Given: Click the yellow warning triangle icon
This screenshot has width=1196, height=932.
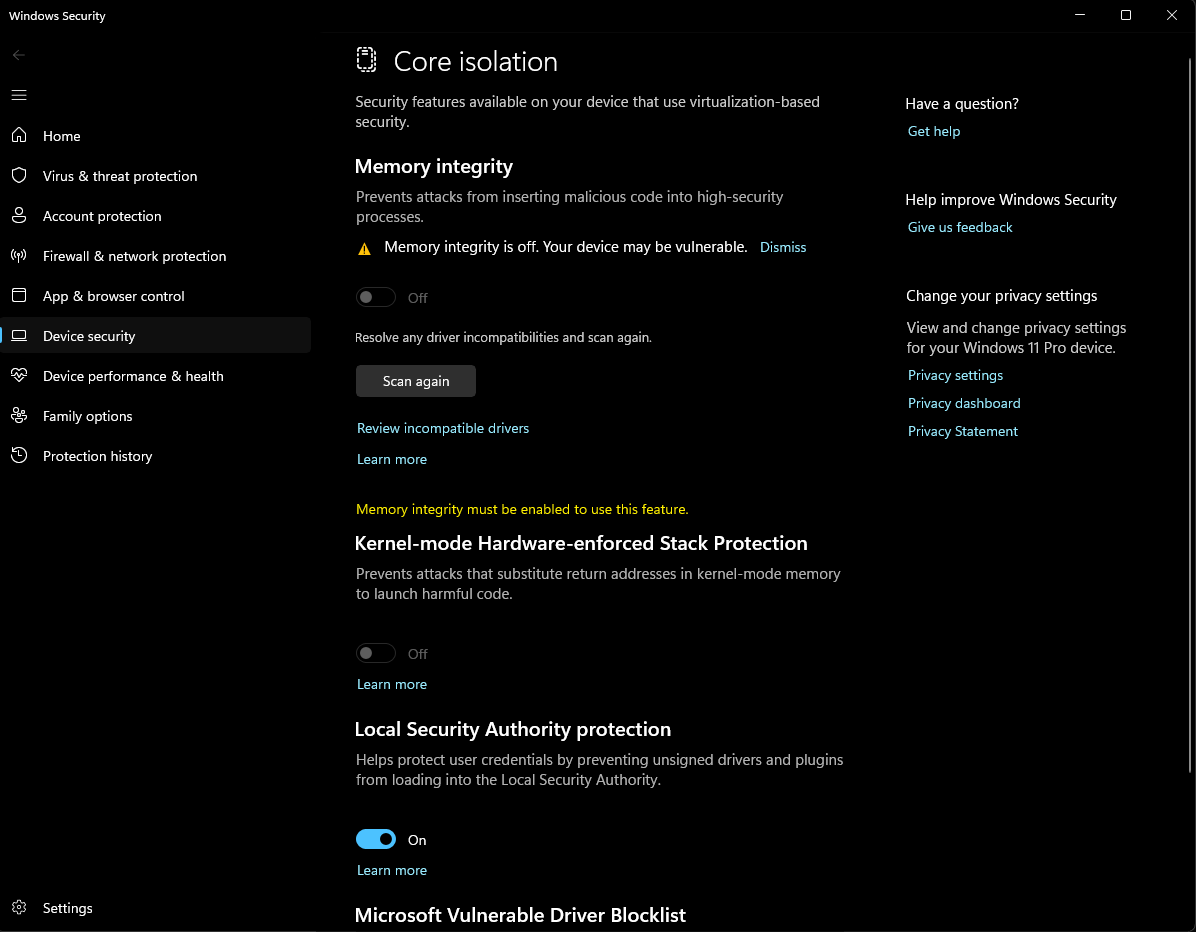Looking at the screenshot, I should click(365, 249).
